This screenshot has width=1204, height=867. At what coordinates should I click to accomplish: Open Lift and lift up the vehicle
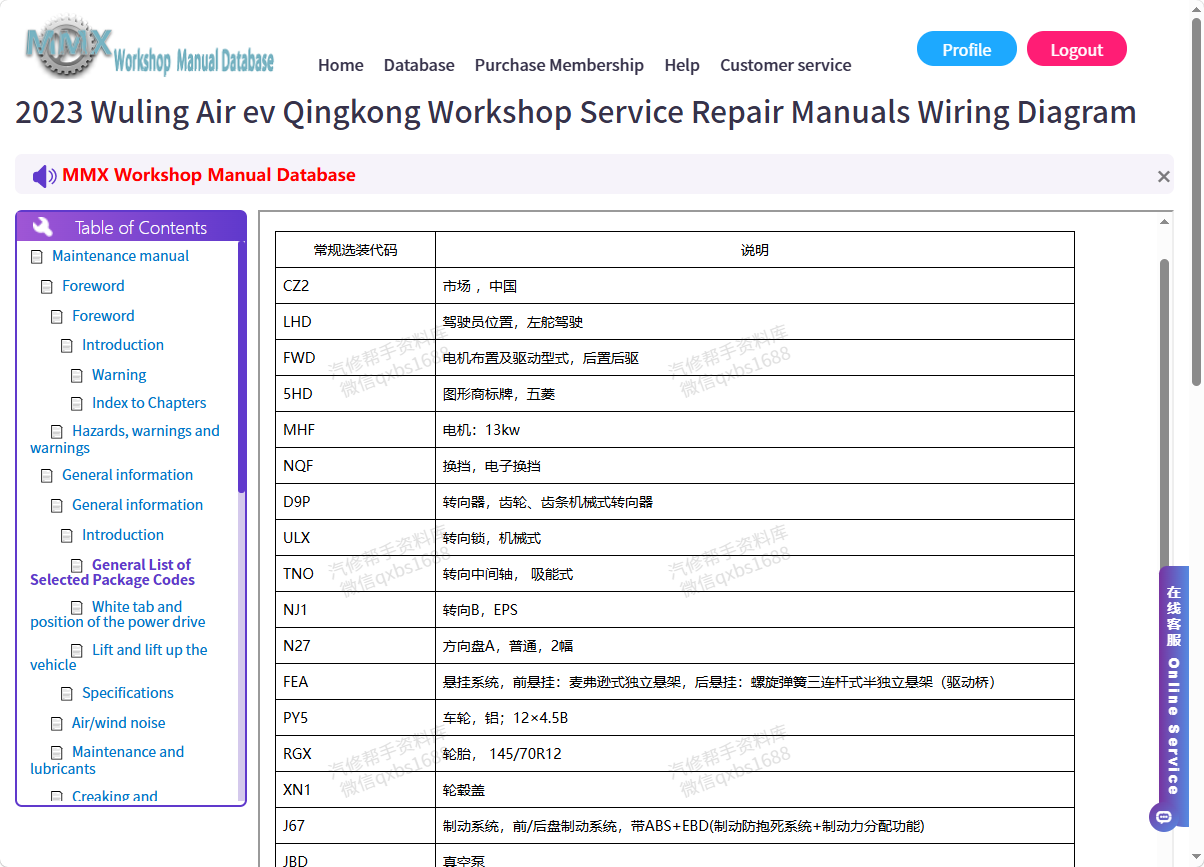[119, 657]
